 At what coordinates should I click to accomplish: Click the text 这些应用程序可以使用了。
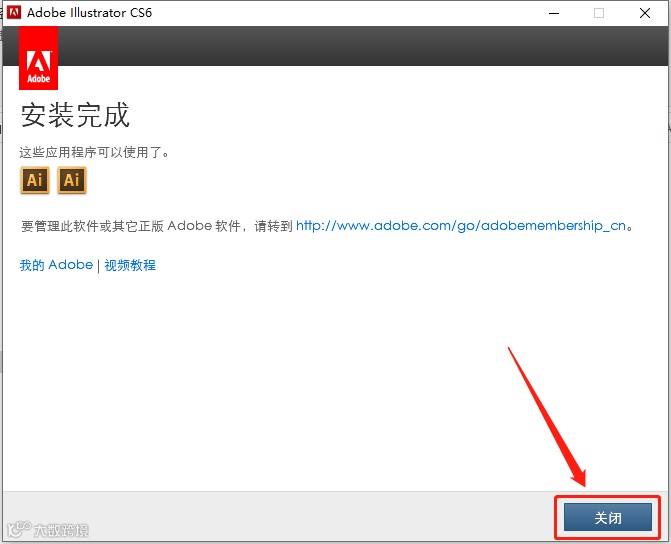(x=94, y=152)
